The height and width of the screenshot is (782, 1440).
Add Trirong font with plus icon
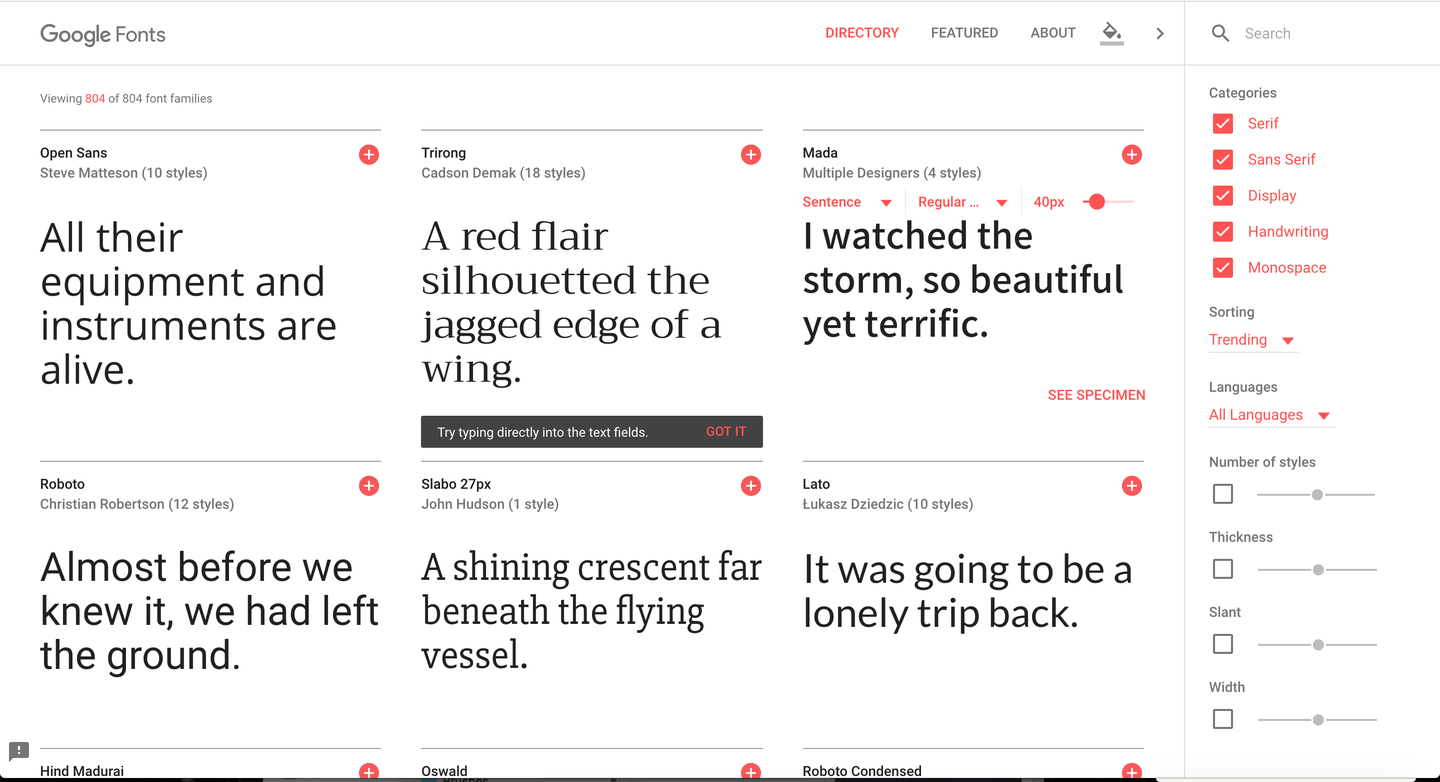click(751, 155)
